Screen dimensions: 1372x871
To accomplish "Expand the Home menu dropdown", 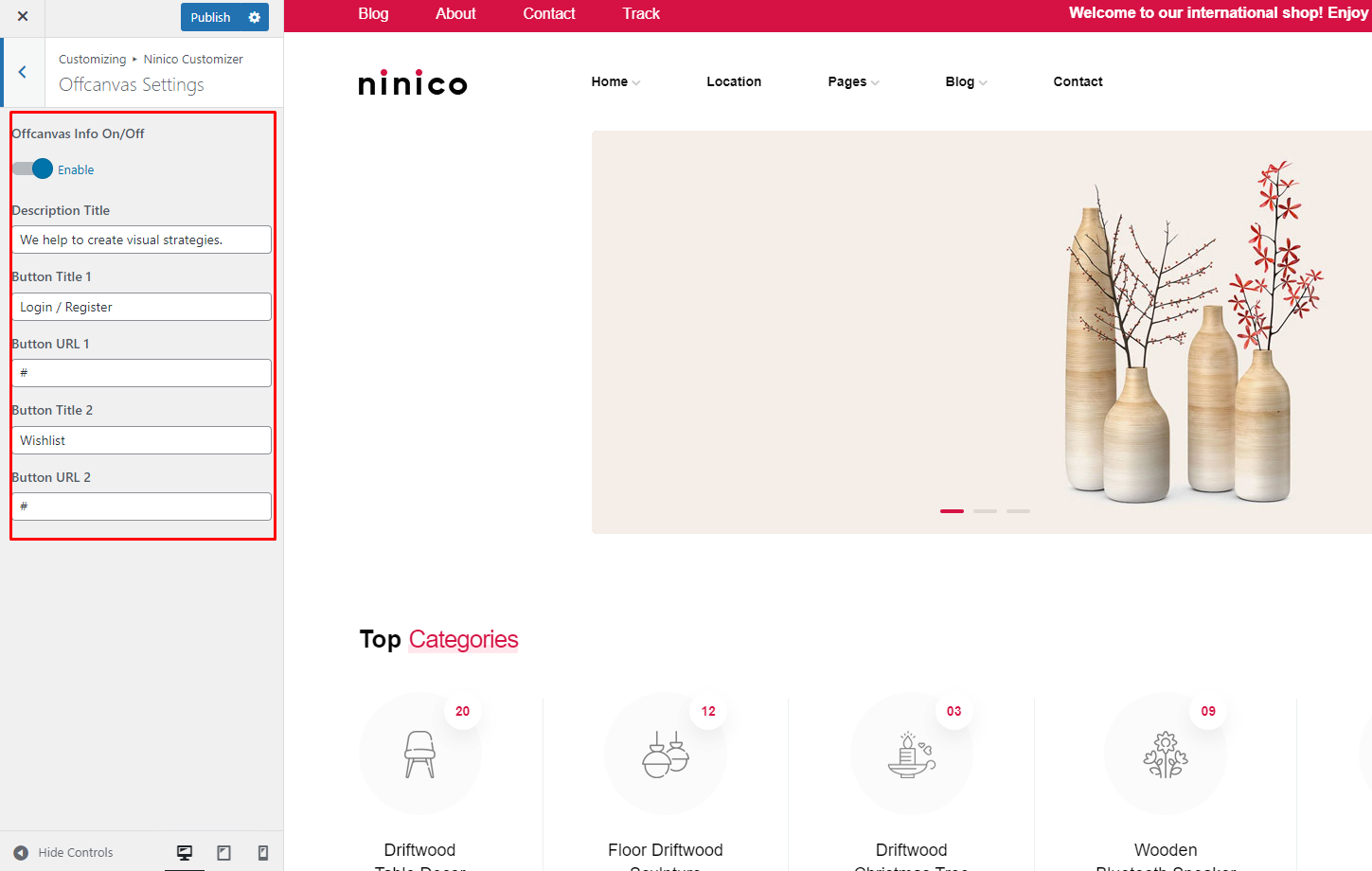I will [x=615, y=81].
